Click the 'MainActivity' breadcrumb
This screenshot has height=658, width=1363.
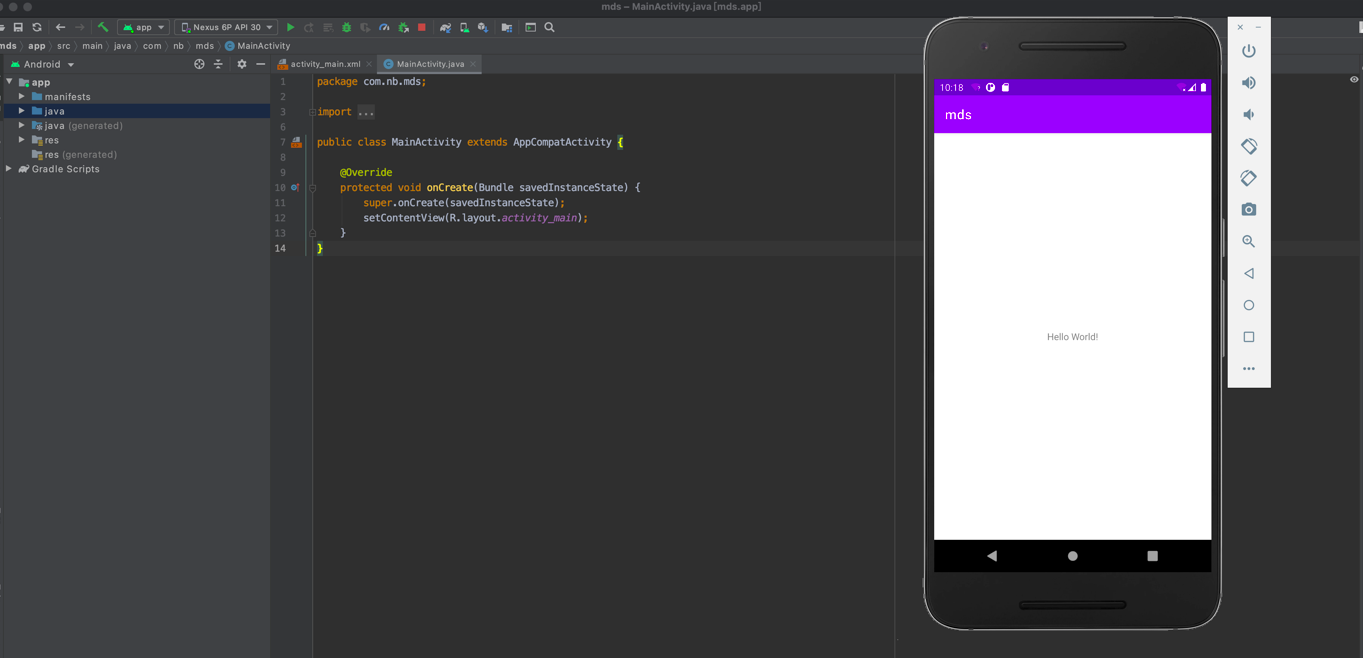tap(258, 45)
